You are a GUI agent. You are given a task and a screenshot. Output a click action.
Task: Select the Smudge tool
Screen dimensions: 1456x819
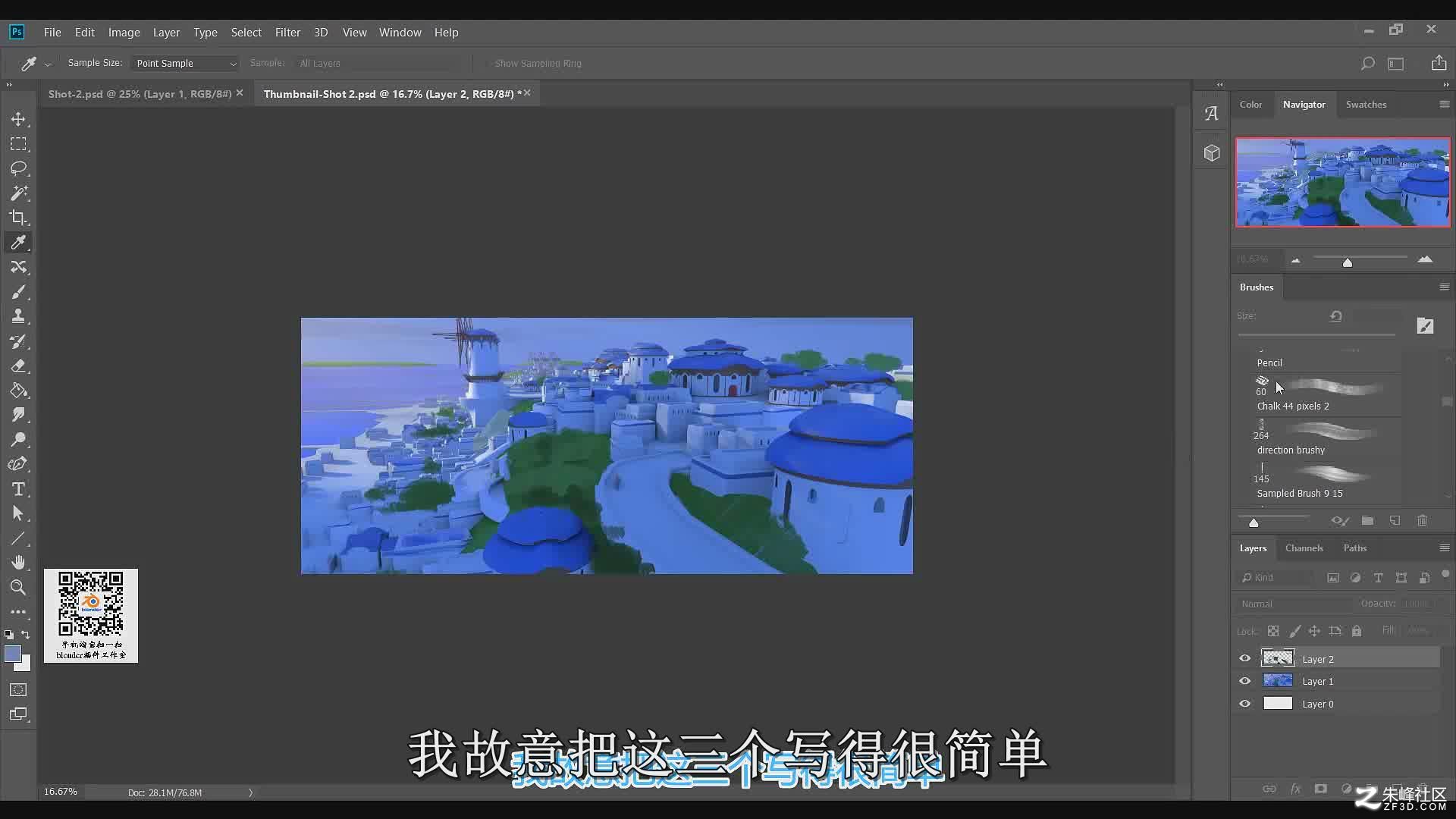tap(18, 415)
